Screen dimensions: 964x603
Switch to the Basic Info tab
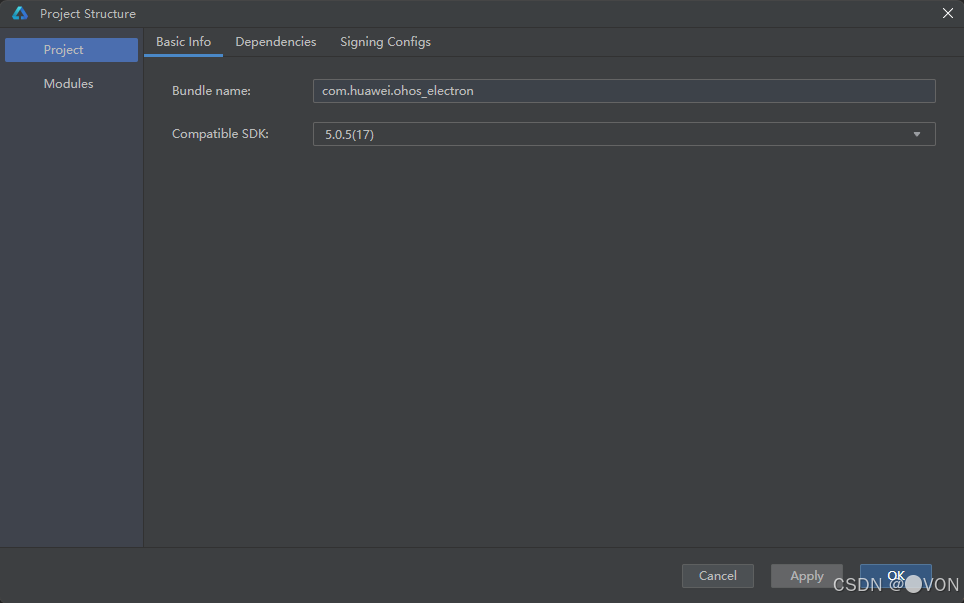(183, 42)
